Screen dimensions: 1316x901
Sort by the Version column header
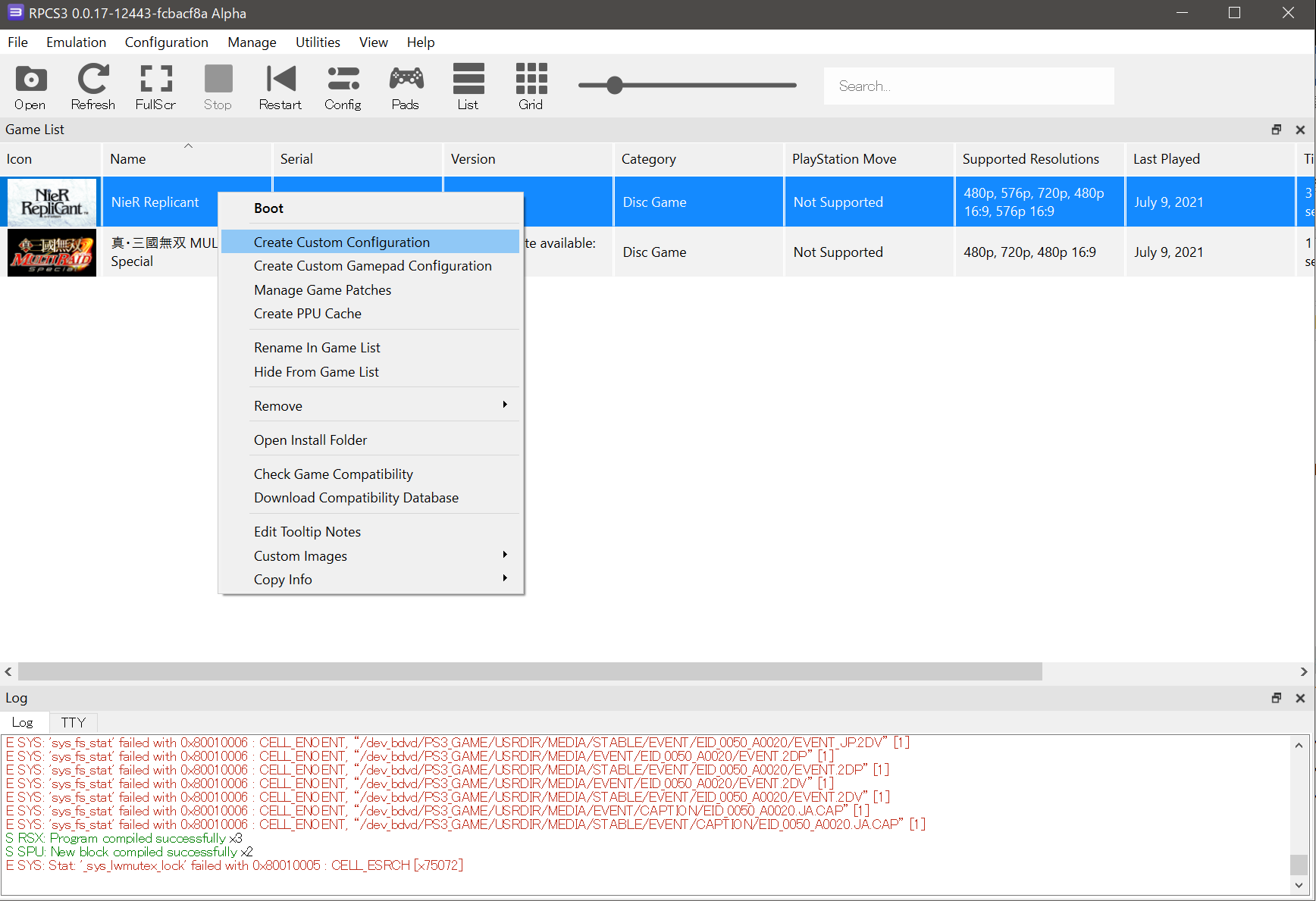pyautogui.click(x=528, y=159)
